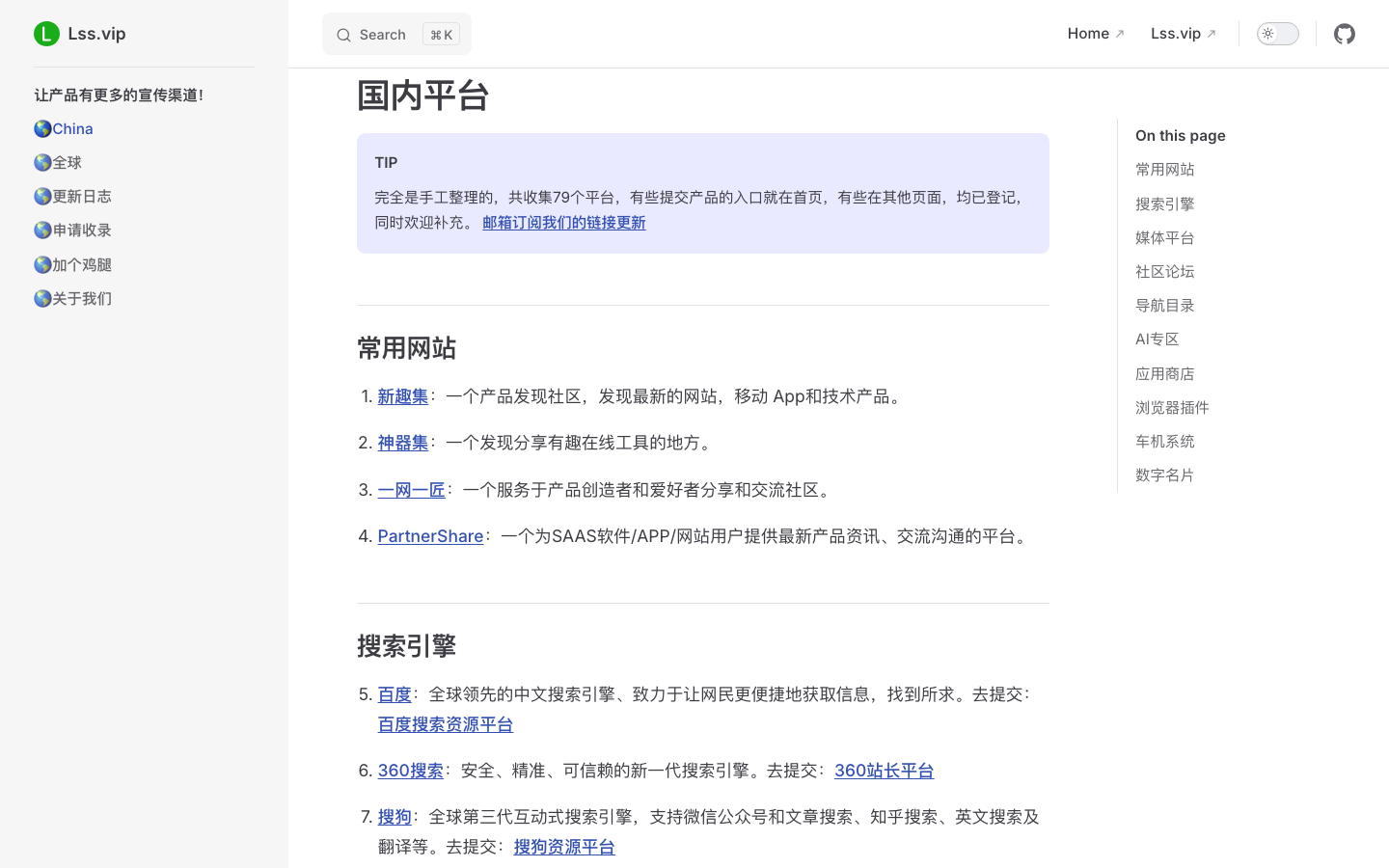The image size is (1389, 868).
Task: Focus the Search input box
Action: (396, 35)
